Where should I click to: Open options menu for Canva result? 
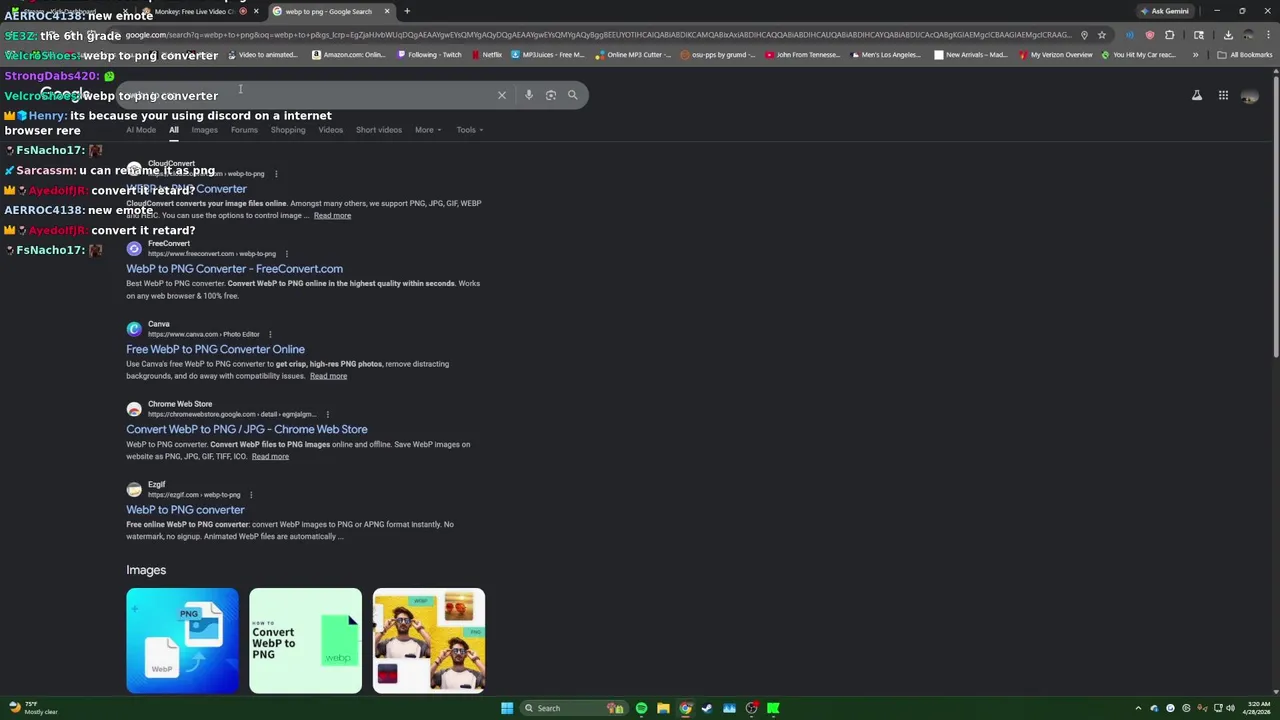coord(270,334)
